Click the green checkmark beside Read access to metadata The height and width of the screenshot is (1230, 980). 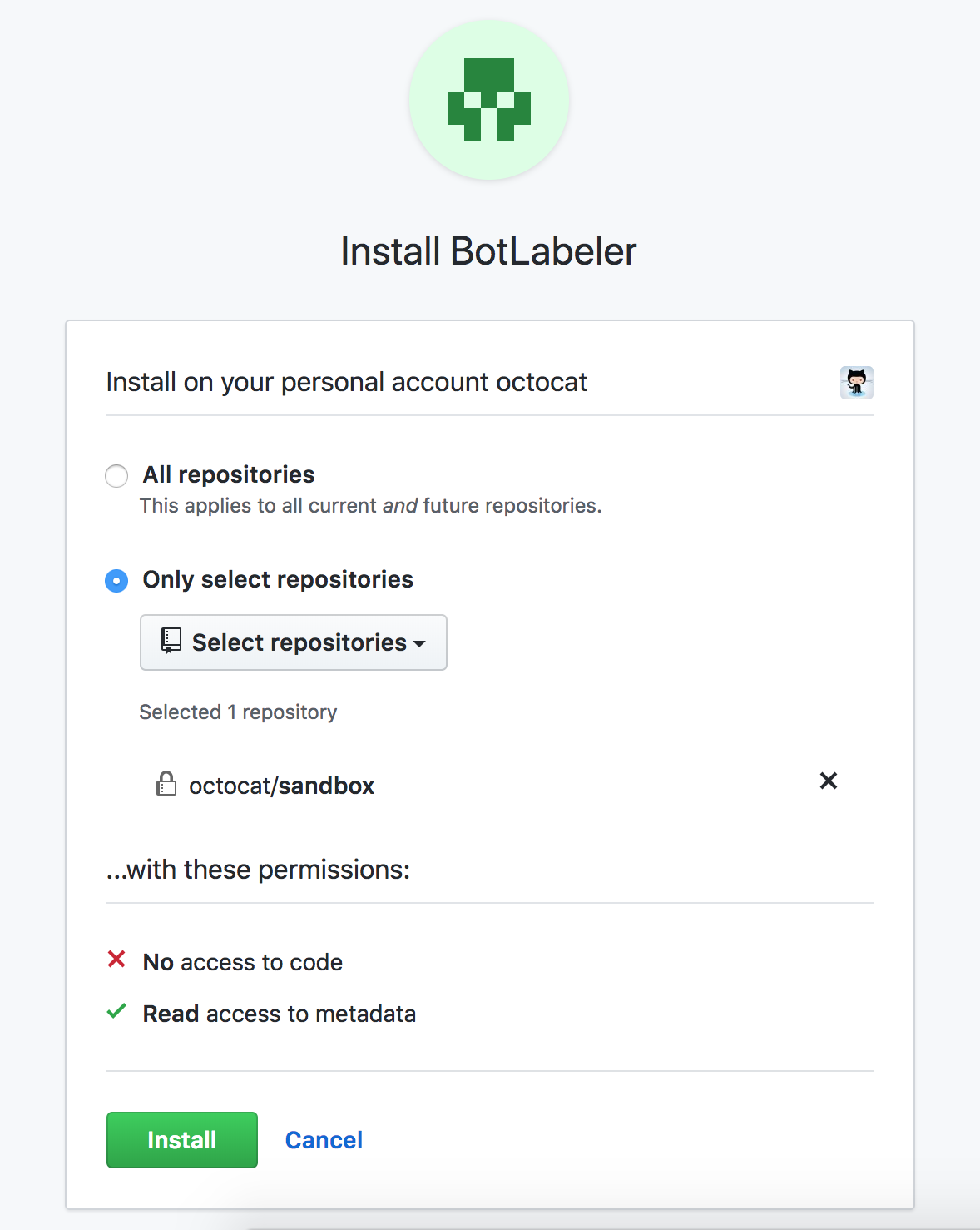(116, 1012)
